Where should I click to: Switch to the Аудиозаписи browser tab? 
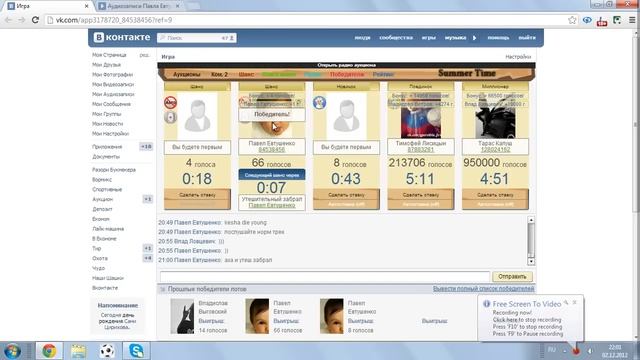click(x=139, y=6)
